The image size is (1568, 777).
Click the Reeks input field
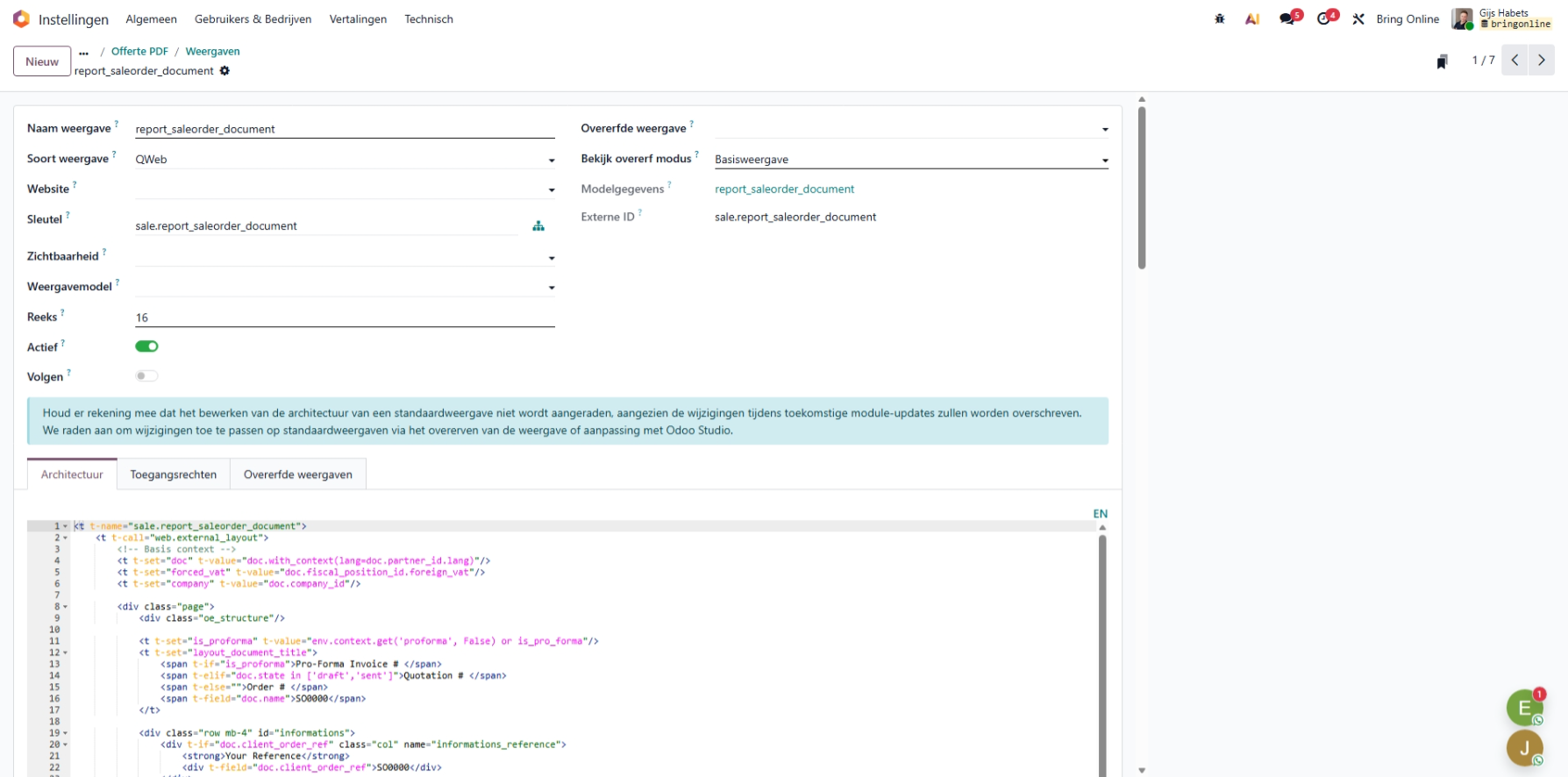(x=344, y=317)
